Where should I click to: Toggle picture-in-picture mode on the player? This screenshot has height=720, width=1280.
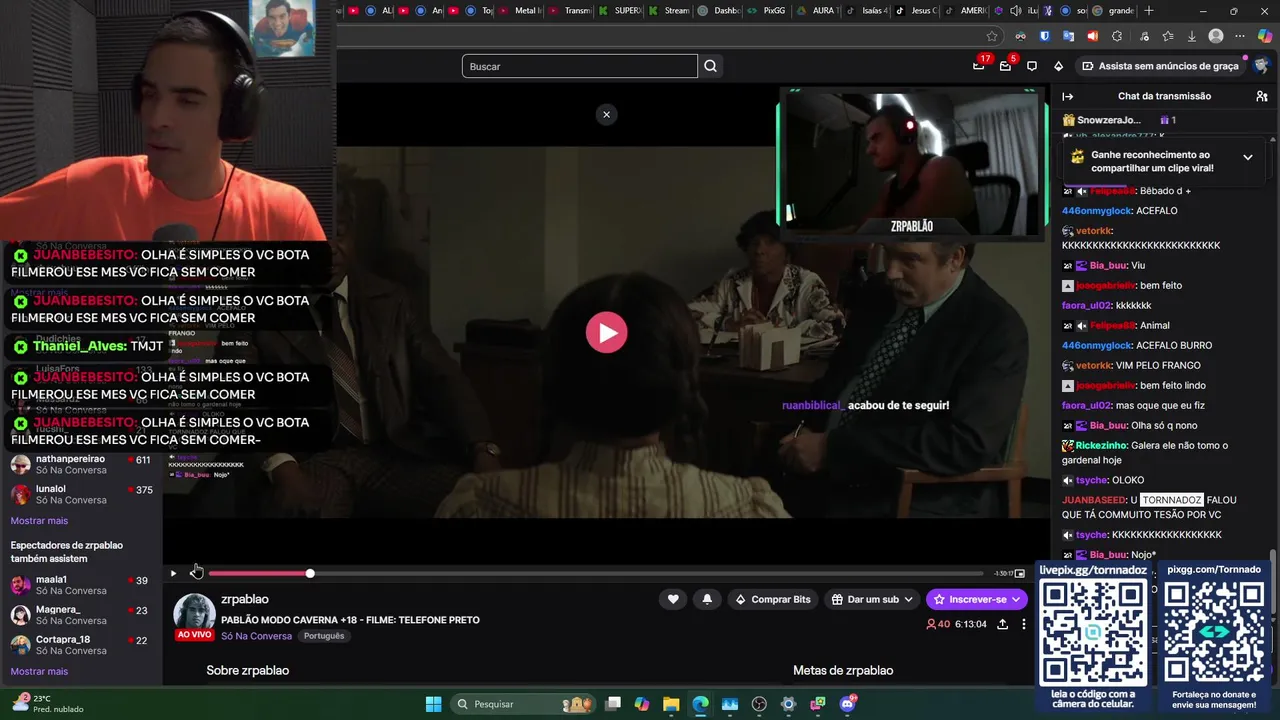[1020, 574]
